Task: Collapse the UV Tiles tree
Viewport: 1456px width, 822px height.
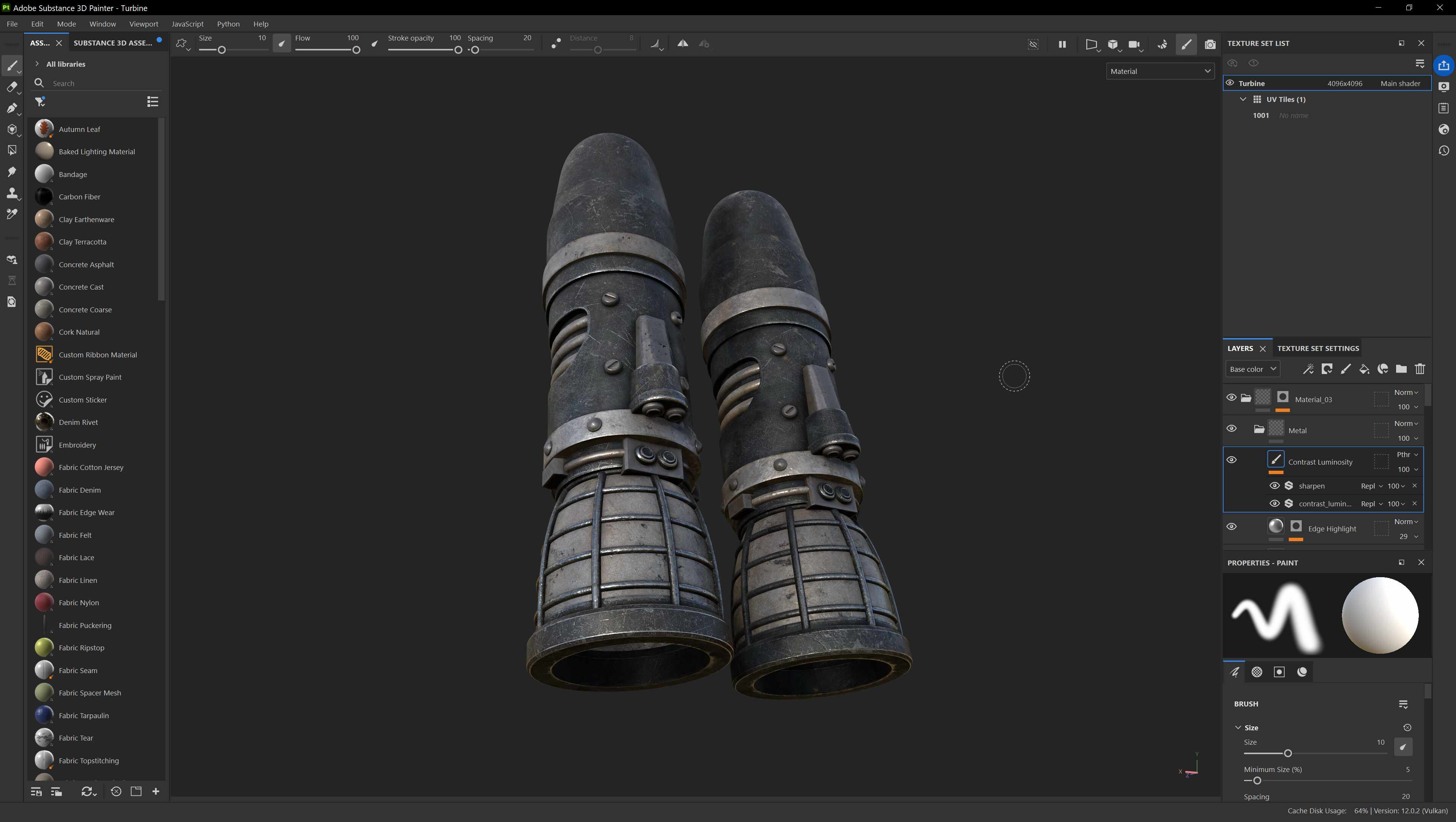Action: [1243, 99]
